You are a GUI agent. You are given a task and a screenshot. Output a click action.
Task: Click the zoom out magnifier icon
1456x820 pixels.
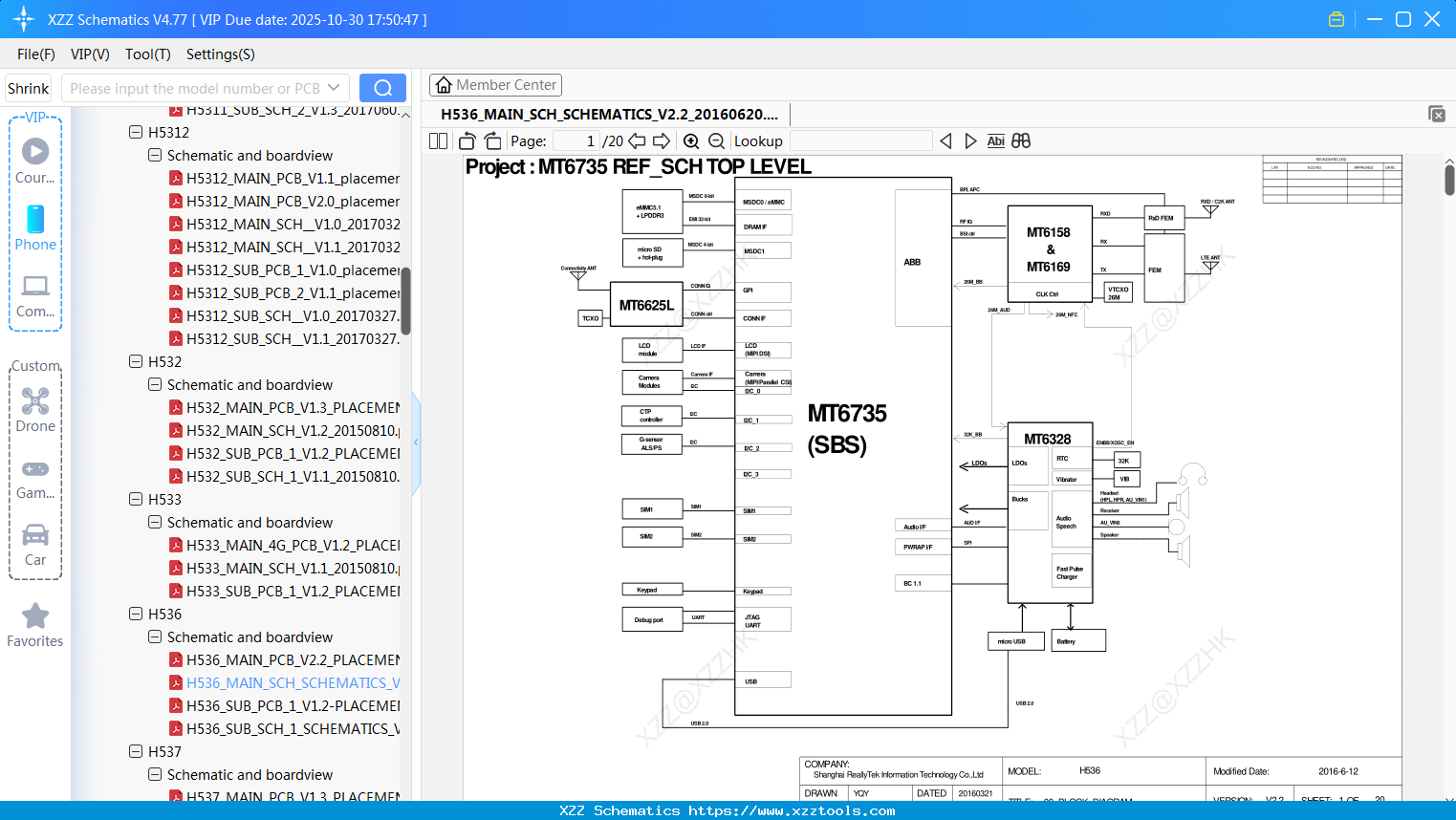716,140
